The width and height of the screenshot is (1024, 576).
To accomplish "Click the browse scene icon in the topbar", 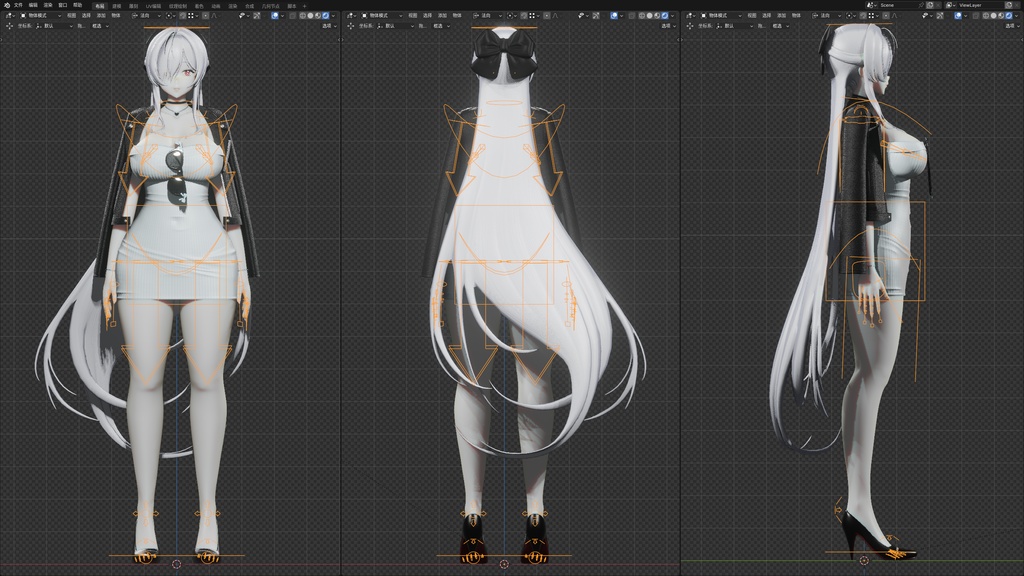I will 869,5.
